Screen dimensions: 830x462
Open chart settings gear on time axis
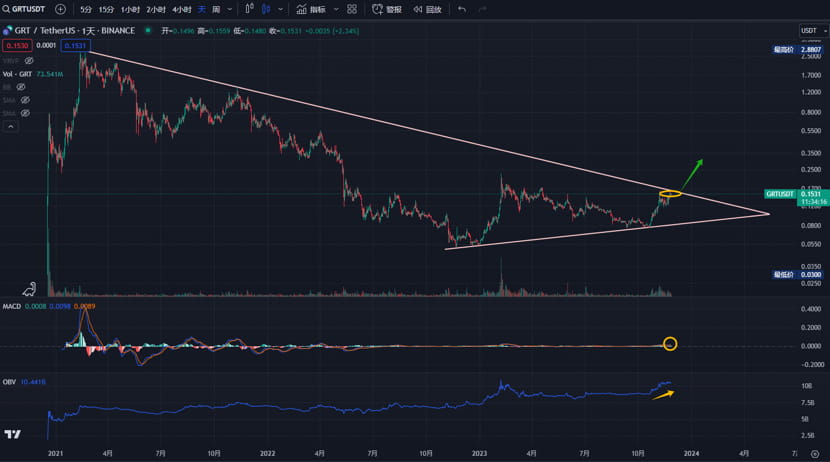tap(815, 454)
